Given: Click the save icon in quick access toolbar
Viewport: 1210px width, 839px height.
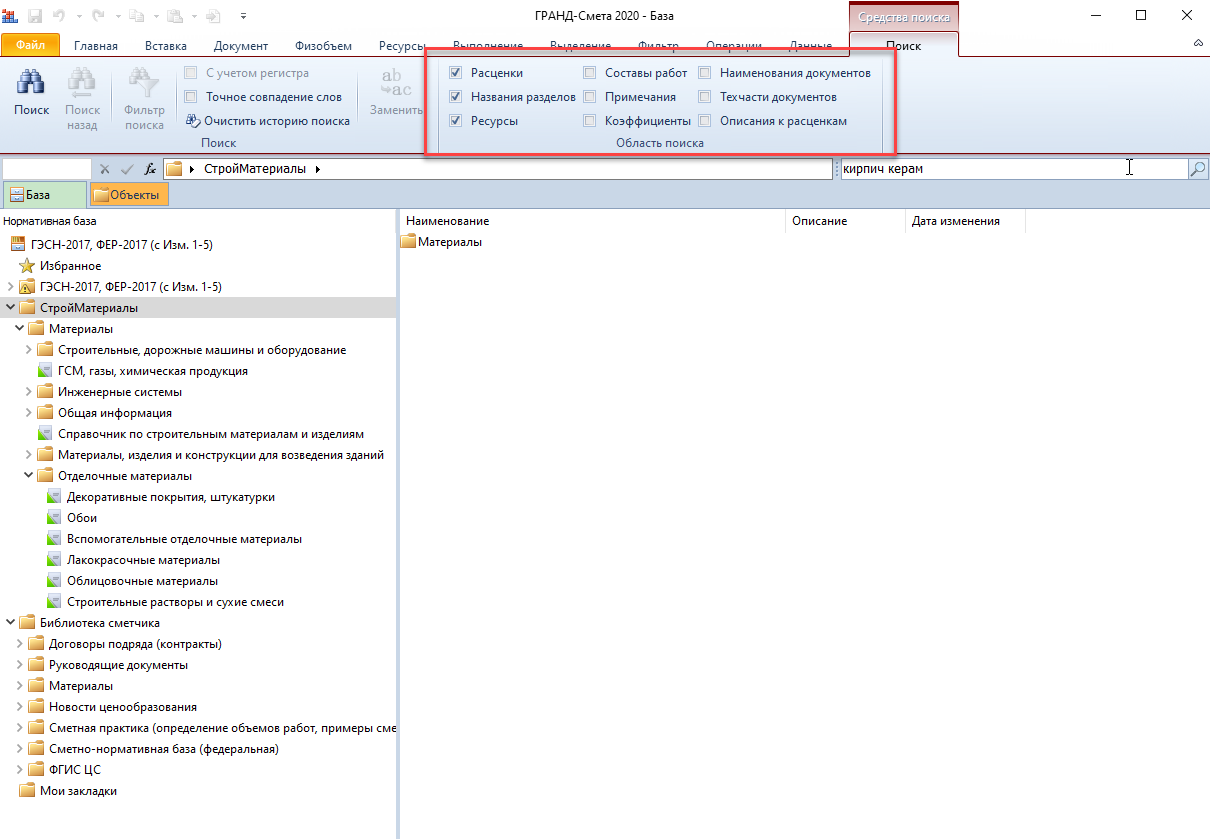Looking at the screenshot, I should [35, 16].
